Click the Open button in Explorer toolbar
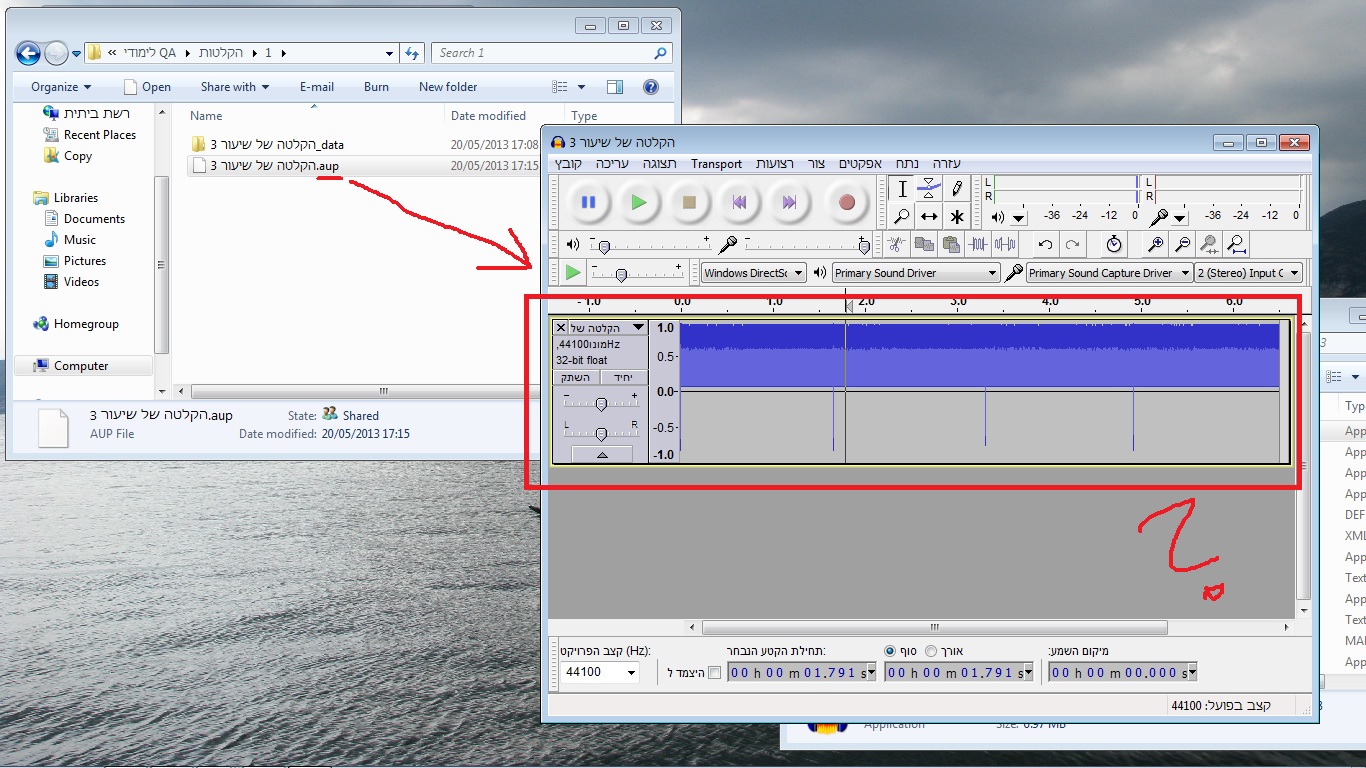 pyautogui.click(x=147, y=87)
